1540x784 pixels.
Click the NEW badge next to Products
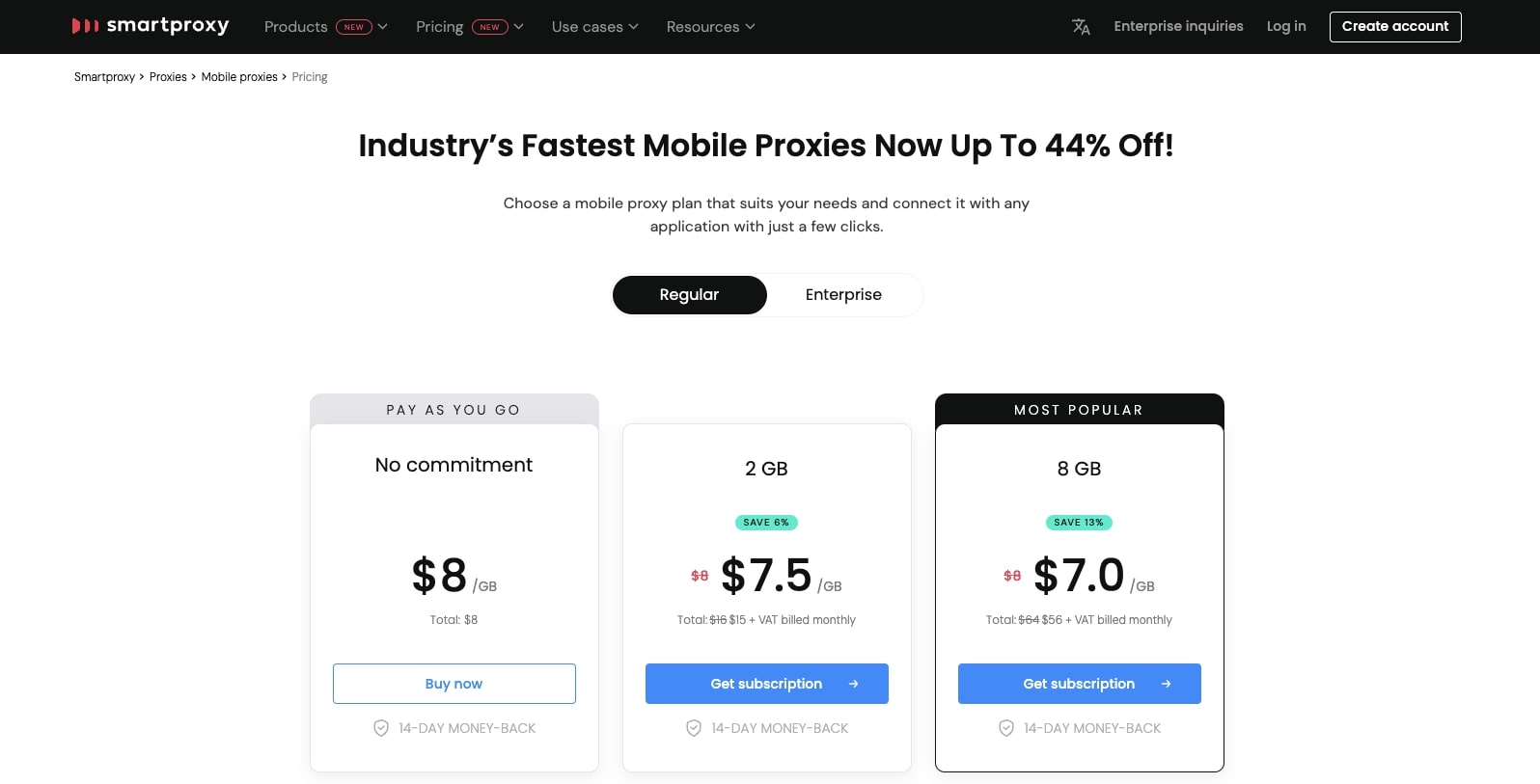click(353, 27)
